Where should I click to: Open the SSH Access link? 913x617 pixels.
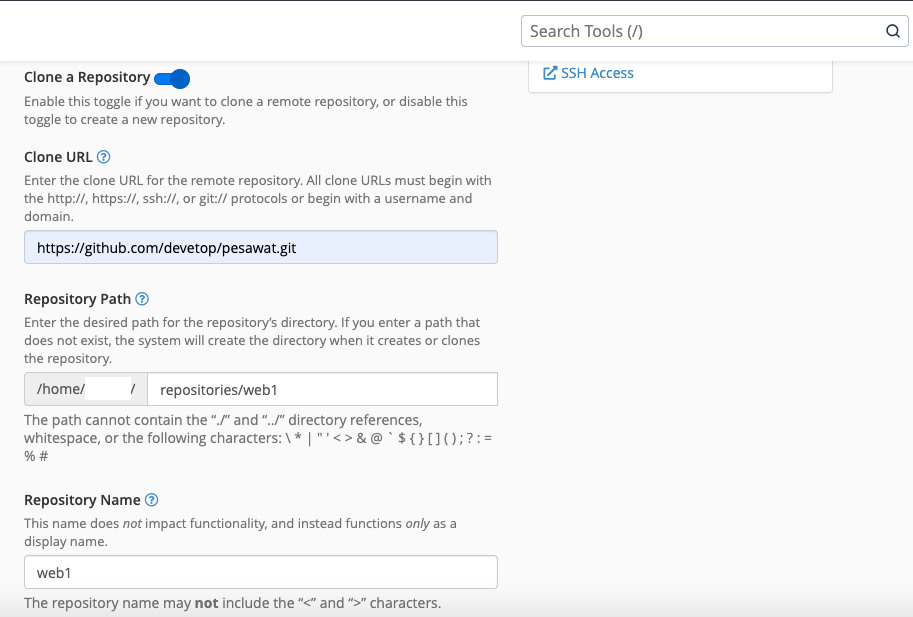coord(597,73)
